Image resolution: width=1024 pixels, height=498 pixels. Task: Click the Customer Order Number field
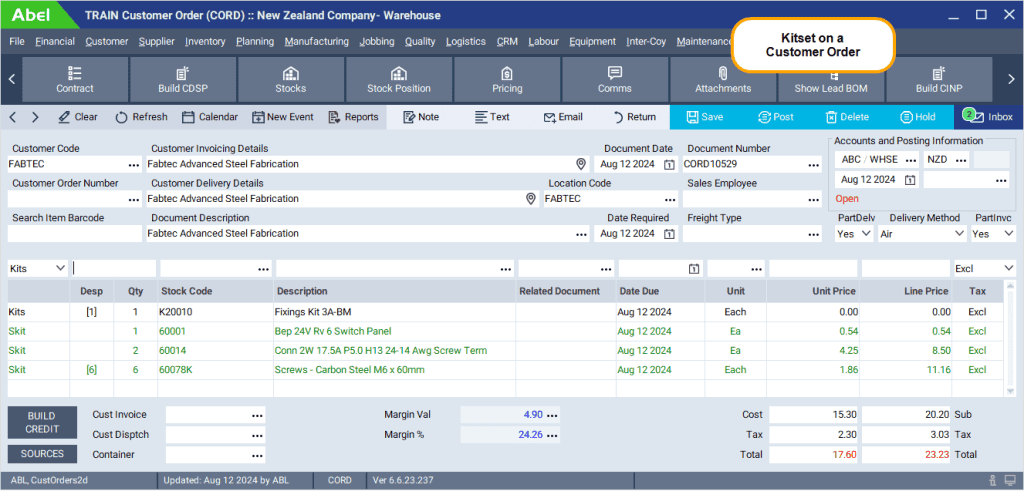click(x=66, y=199)
